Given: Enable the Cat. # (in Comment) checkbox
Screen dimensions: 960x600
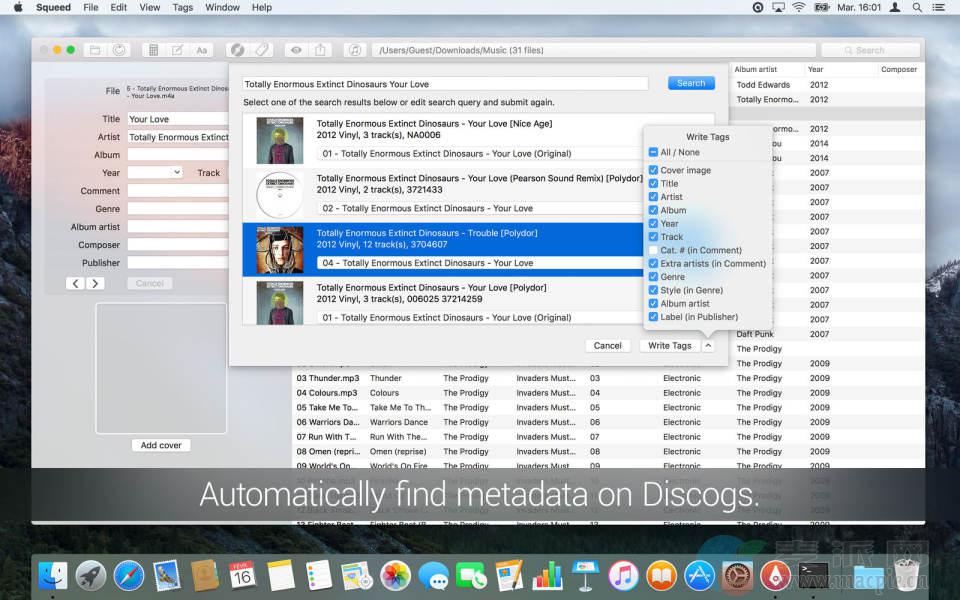Looking at the screenshot, I should [653, 250].
